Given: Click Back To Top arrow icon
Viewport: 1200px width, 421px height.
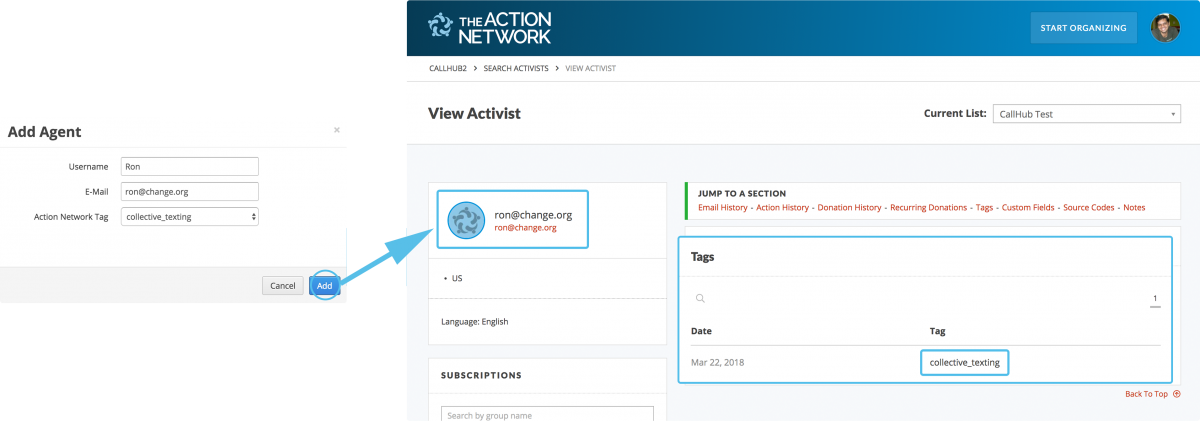Looking at the screenshot, I should 1177,394.
